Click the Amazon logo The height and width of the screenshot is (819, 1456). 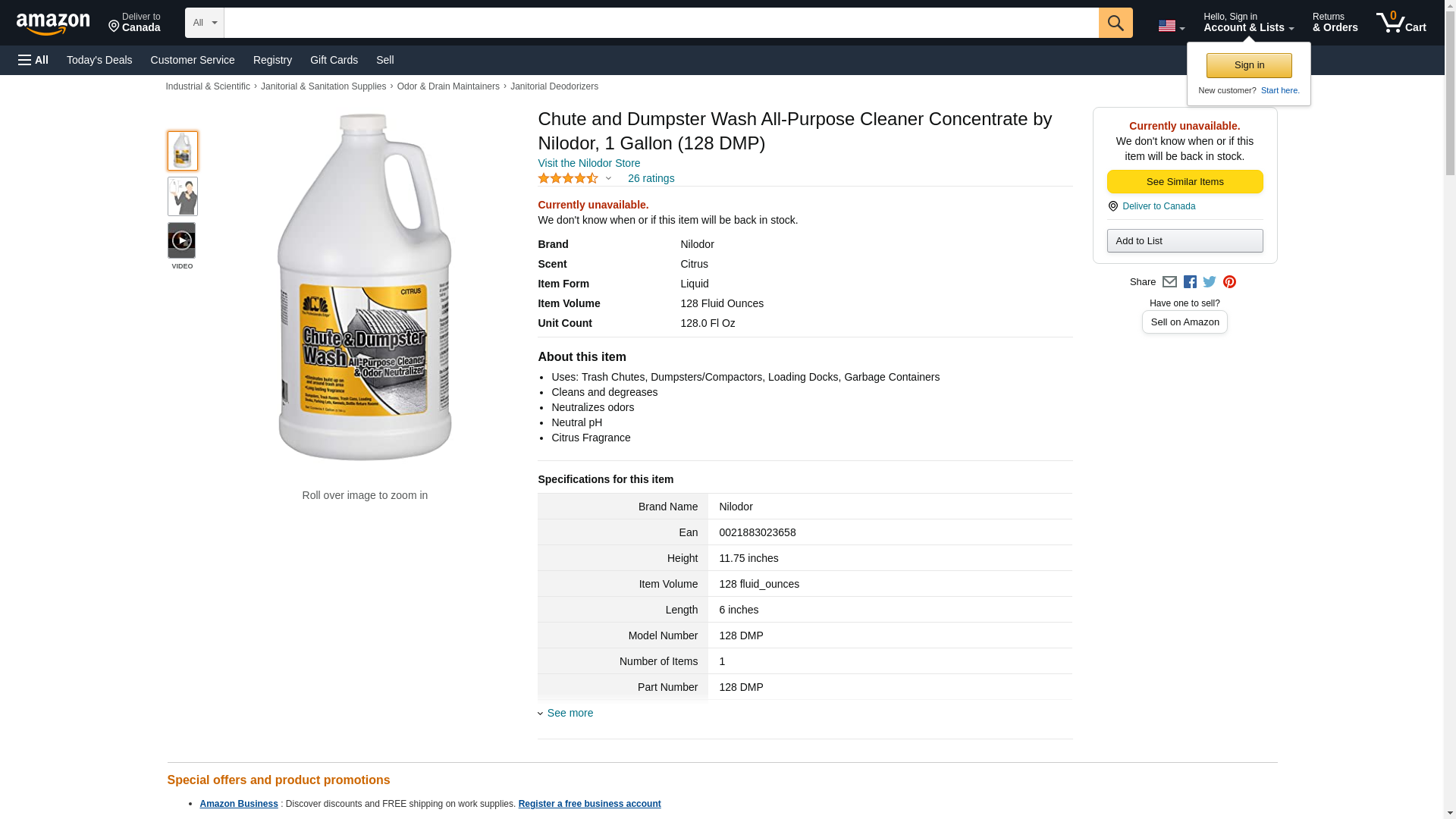[53, 24]
